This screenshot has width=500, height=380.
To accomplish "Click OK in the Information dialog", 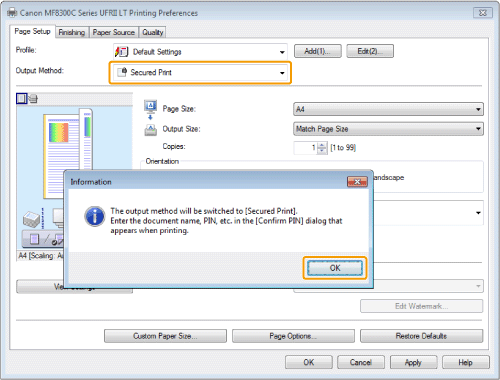I will 335,268.
